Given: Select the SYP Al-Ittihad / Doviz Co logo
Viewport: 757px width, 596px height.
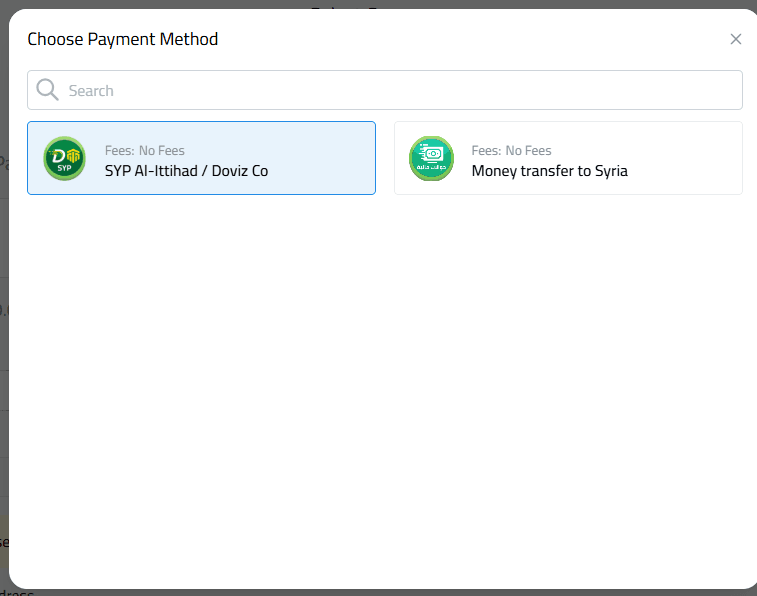Looking at the screenshot, I should 65,158.
